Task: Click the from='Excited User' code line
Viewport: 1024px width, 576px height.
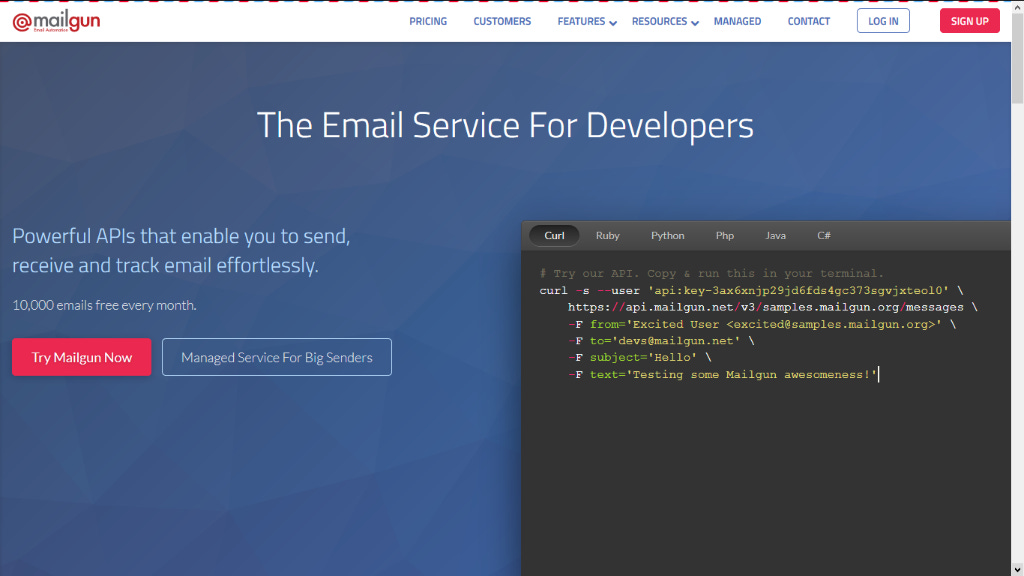Action: coord(761,325)
